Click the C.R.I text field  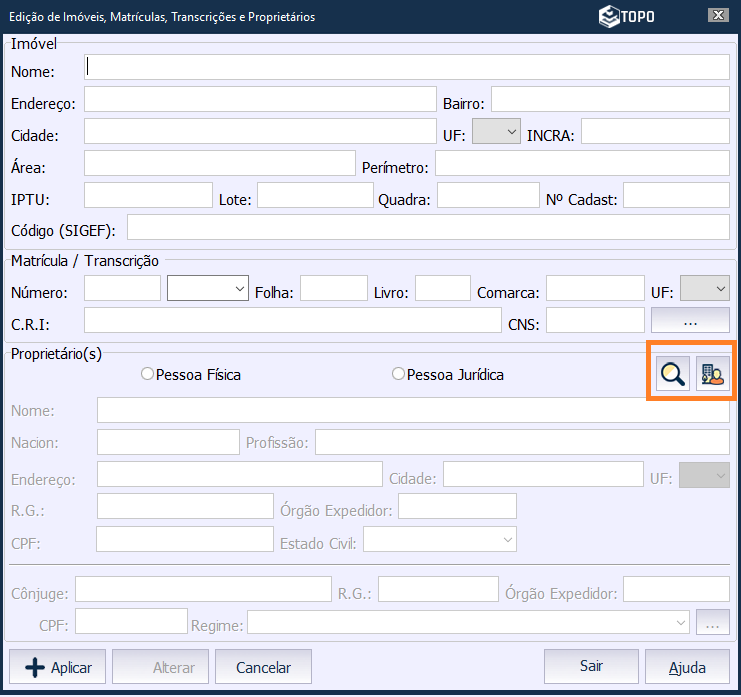(x=292, y=320)
